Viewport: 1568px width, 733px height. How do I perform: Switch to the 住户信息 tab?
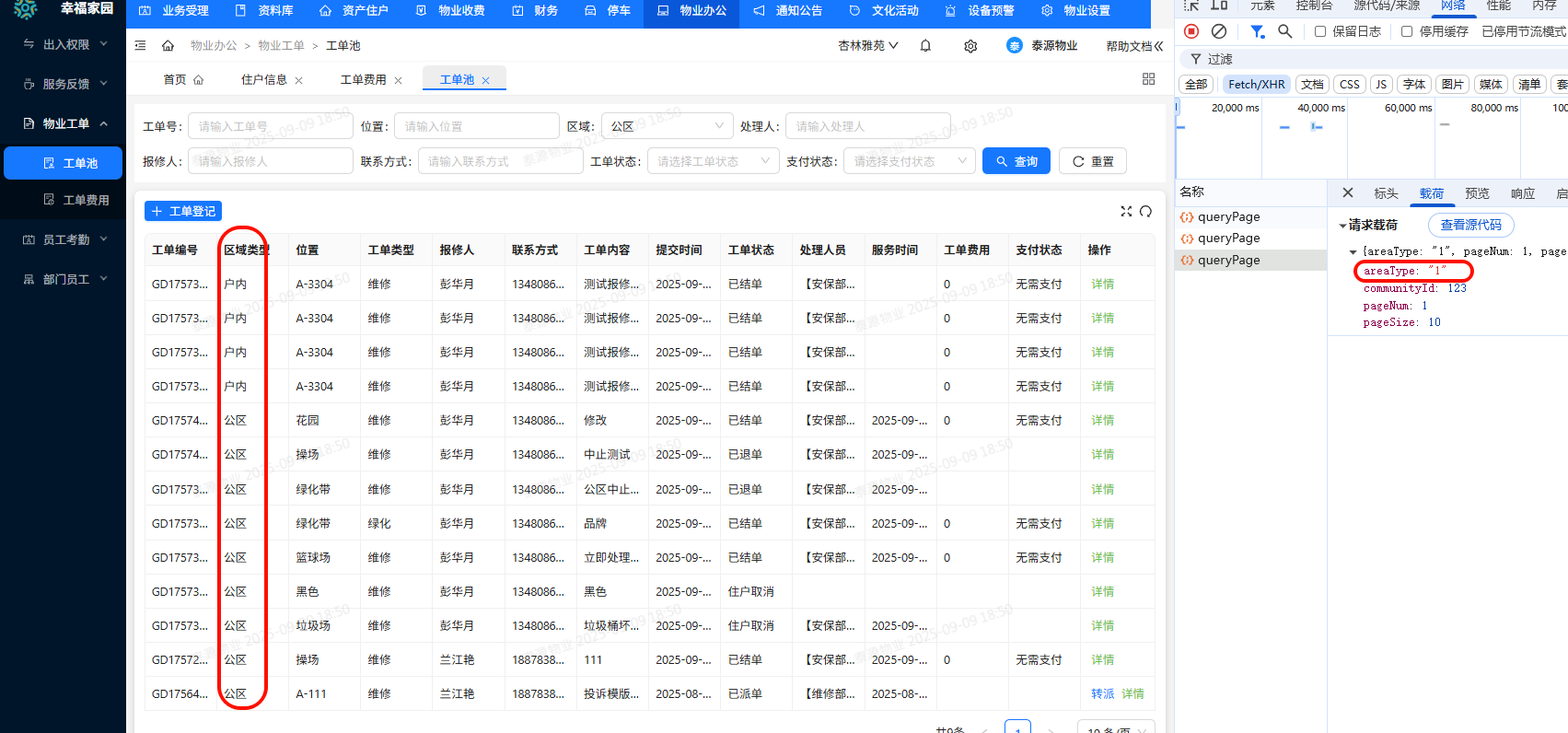[x=264, y=80]
